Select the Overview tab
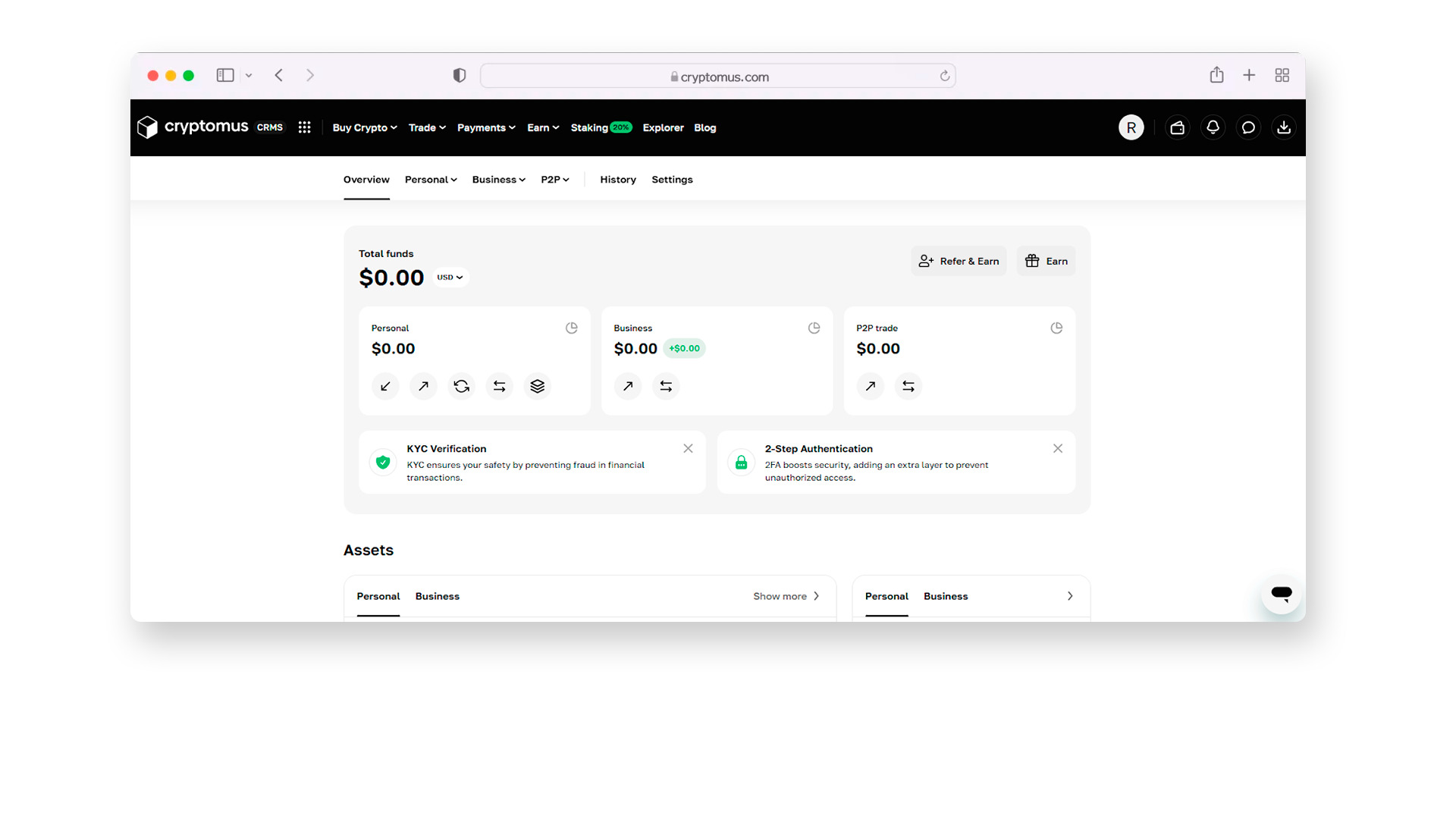The width and height of the screenshot is (1456, 819). pos(366,180)
